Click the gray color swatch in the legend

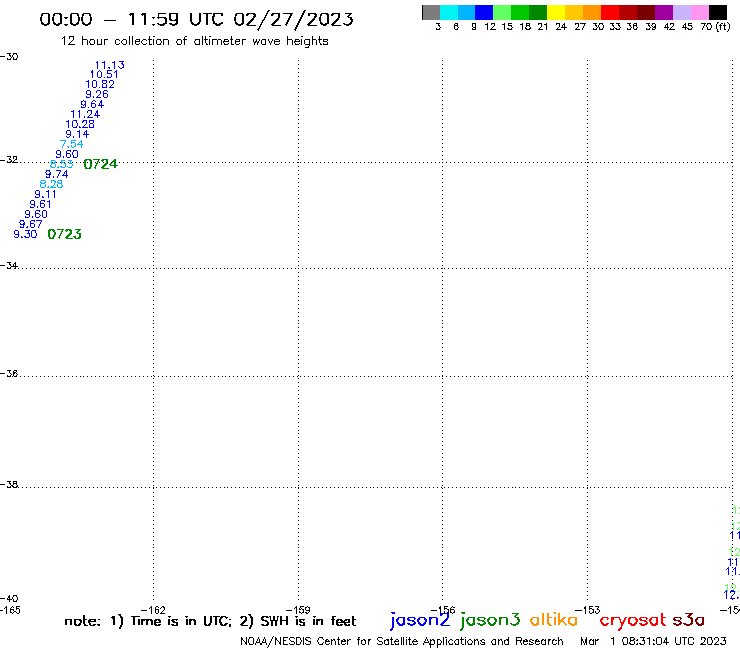(x=431, y=12)
